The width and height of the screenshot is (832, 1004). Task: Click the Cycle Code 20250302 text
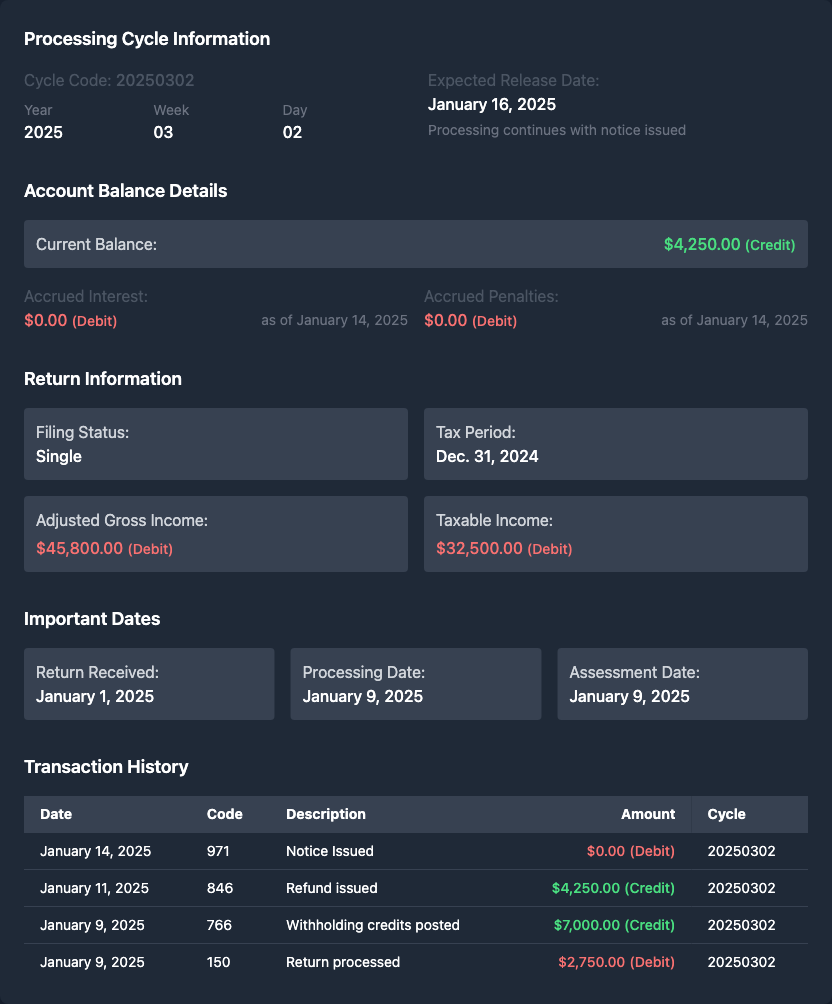tap(109, 80)
